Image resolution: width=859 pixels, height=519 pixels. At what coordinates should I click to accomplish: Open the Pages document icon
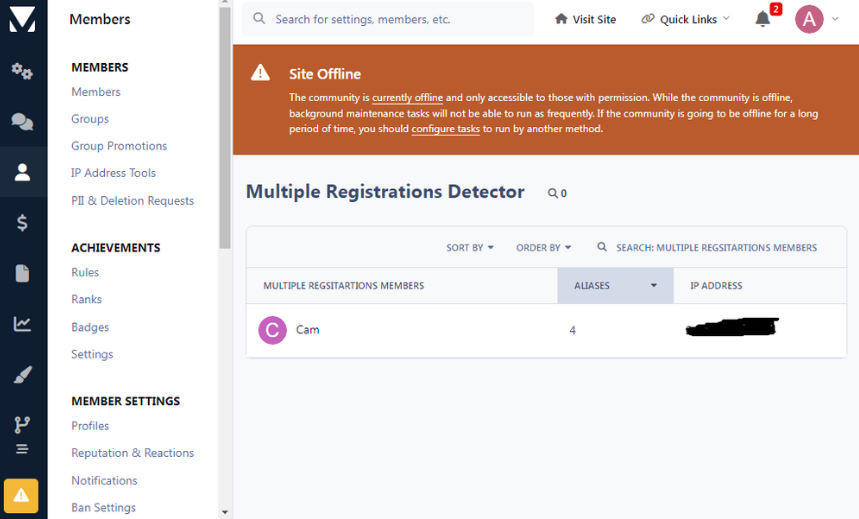[22, 273]
